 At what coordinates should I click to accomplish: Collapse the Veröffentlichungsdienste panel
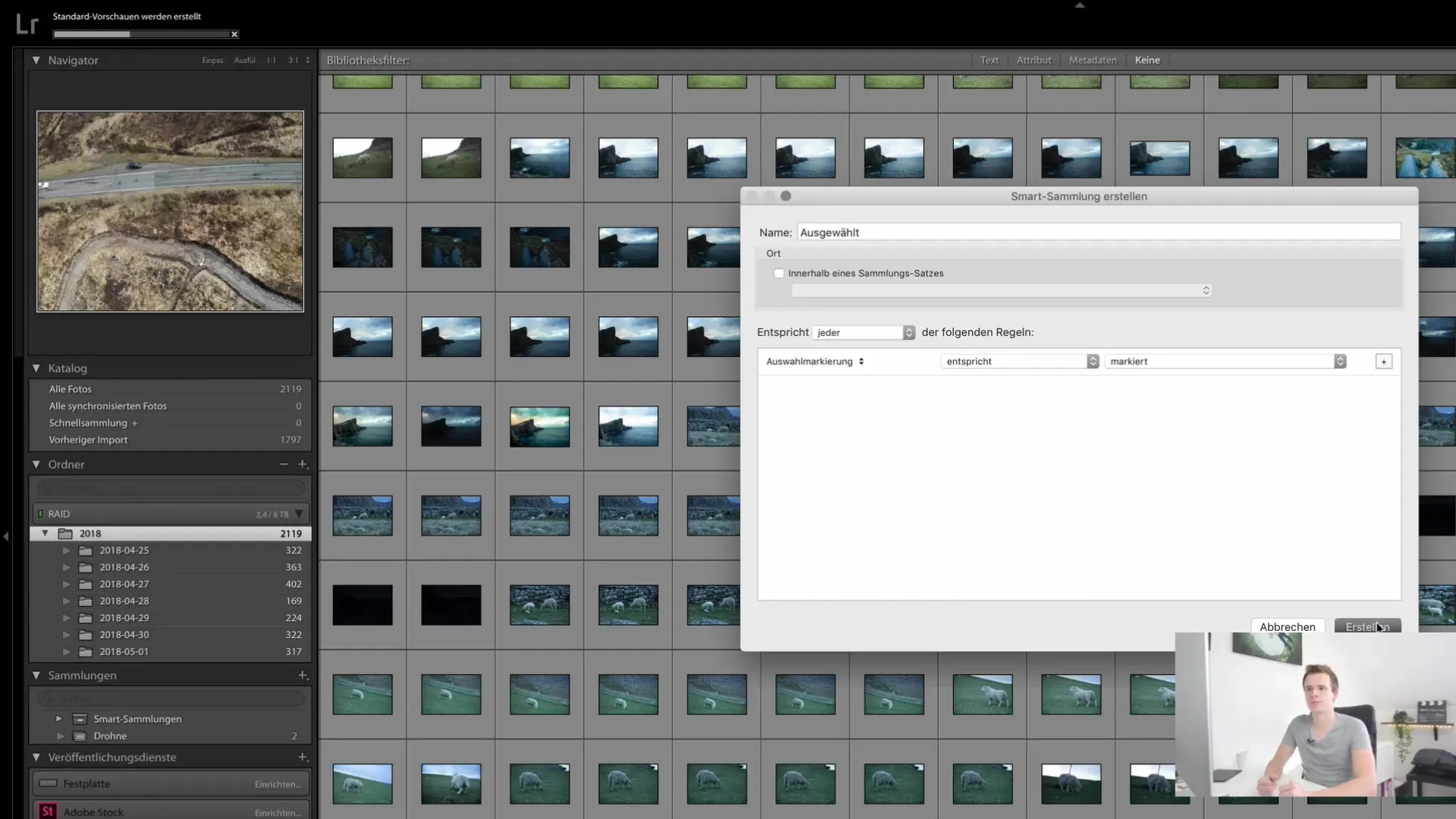(36, 757)
